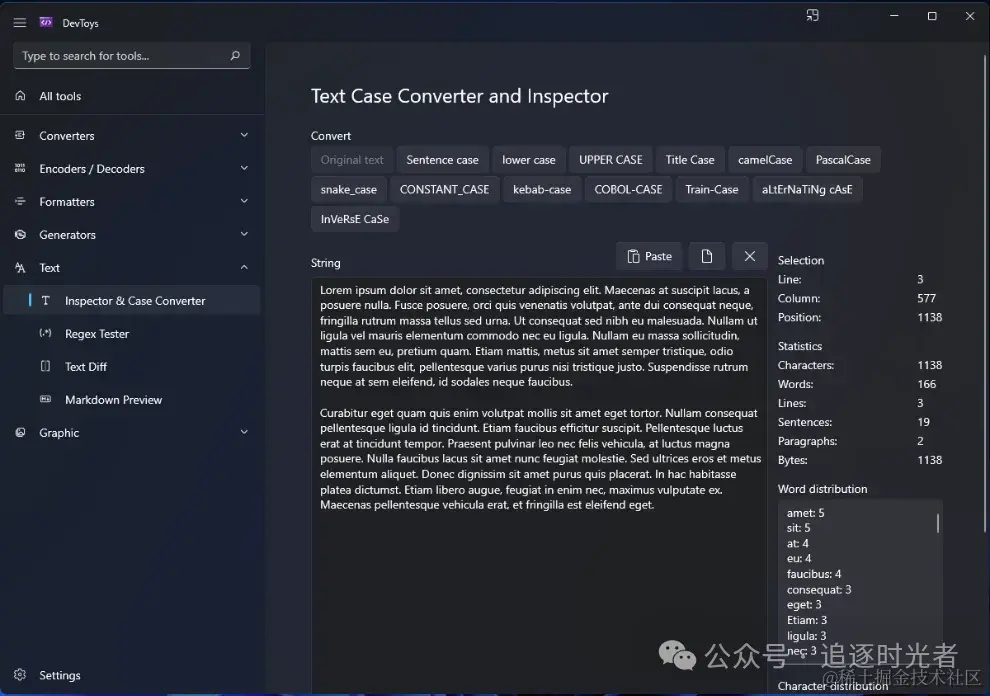Expand the Encoders / Decoders chevron
This screenshot has width=990, height=696.
coord(244,168)
